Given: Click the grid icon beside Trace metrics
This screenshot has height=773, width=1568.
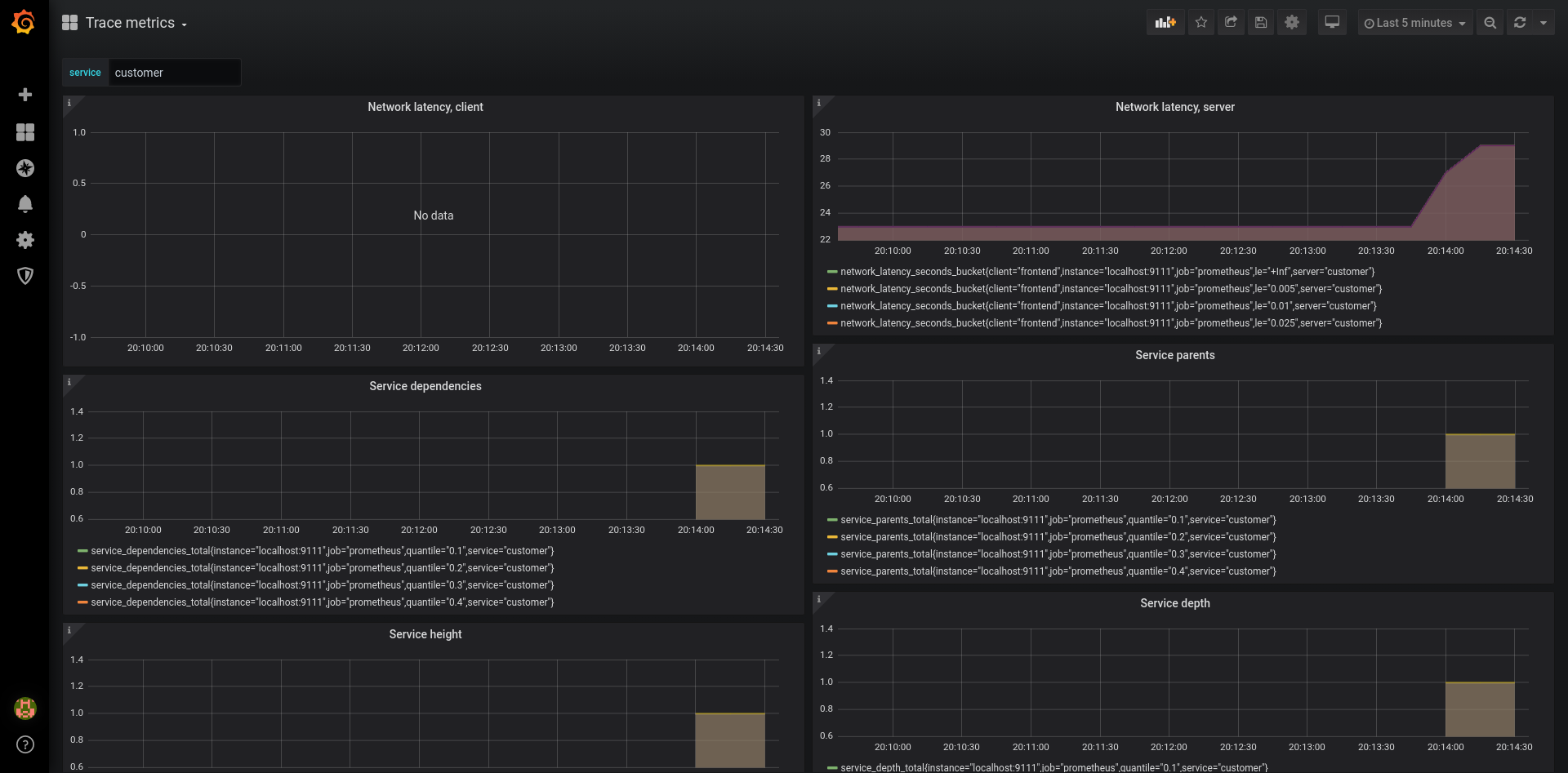Looking at the screenshot, I should pos(69,23).
